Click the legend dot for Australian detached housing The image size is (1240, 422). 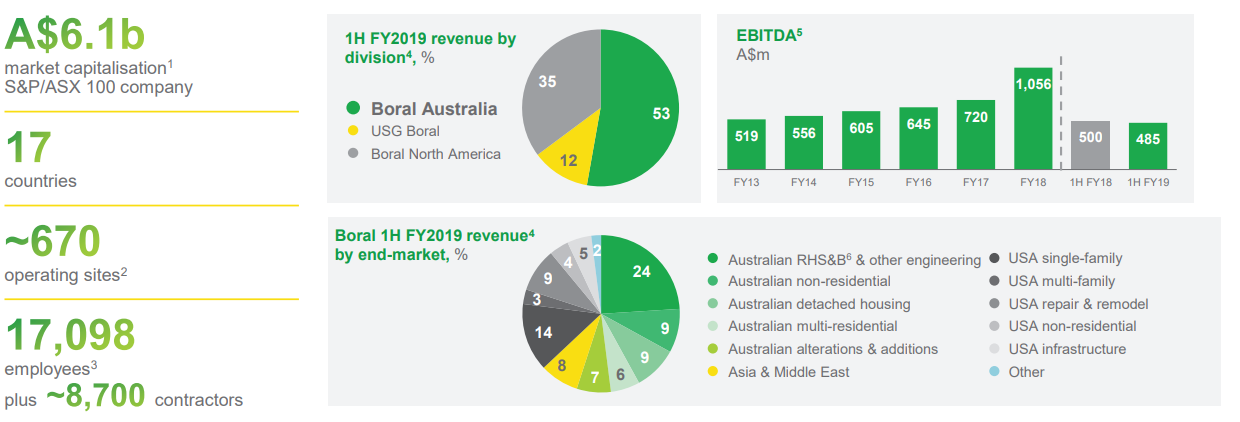(712, 304)
